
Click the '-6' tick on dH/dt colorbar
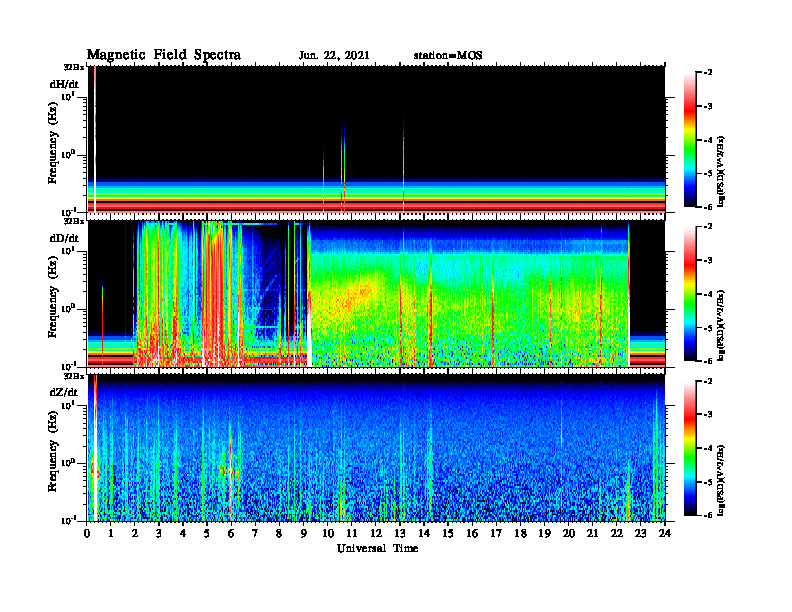tap(708, 207)
